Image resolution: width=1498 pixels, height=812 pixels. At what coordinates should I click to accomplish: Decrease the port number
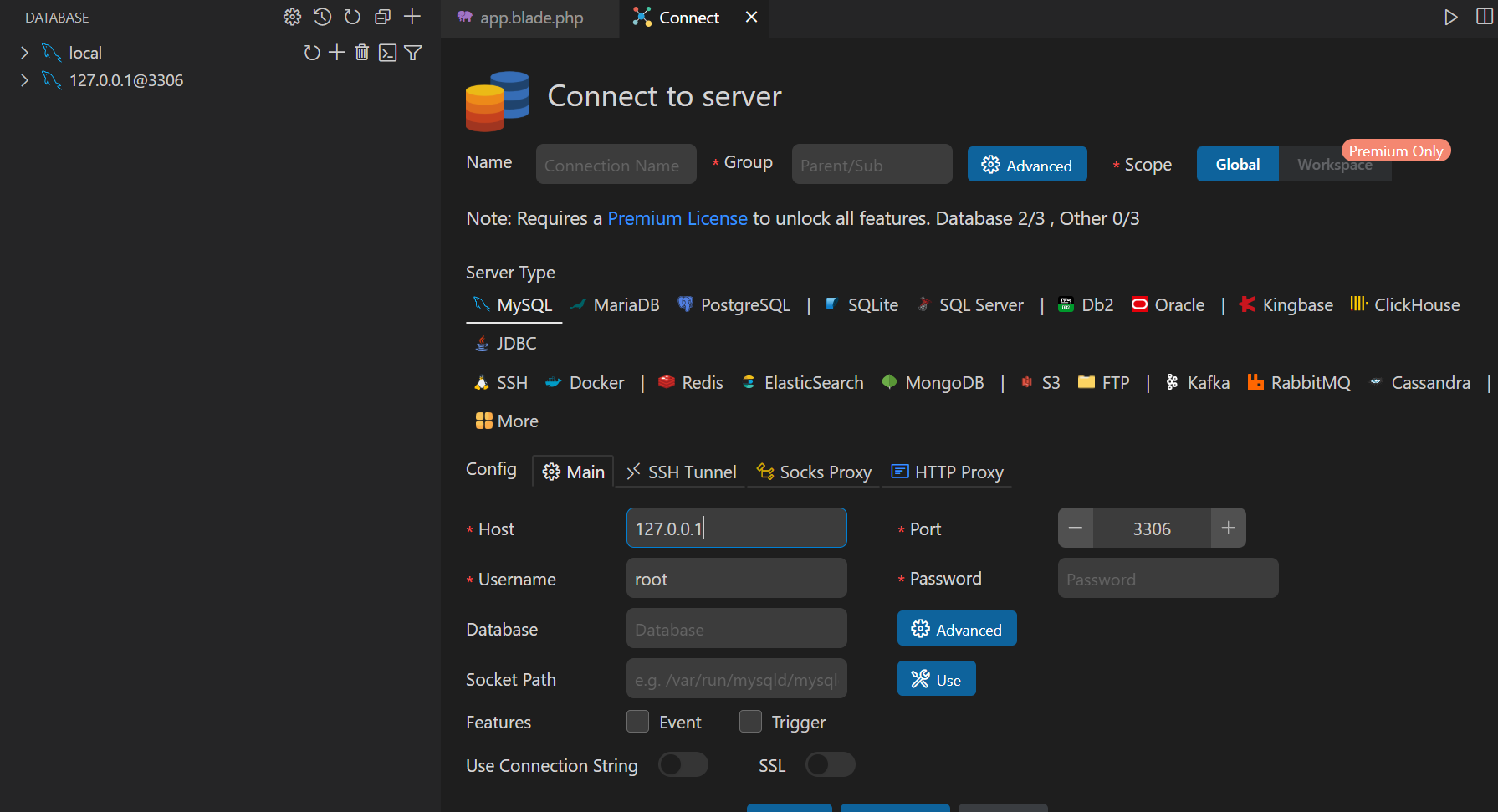1076,529
